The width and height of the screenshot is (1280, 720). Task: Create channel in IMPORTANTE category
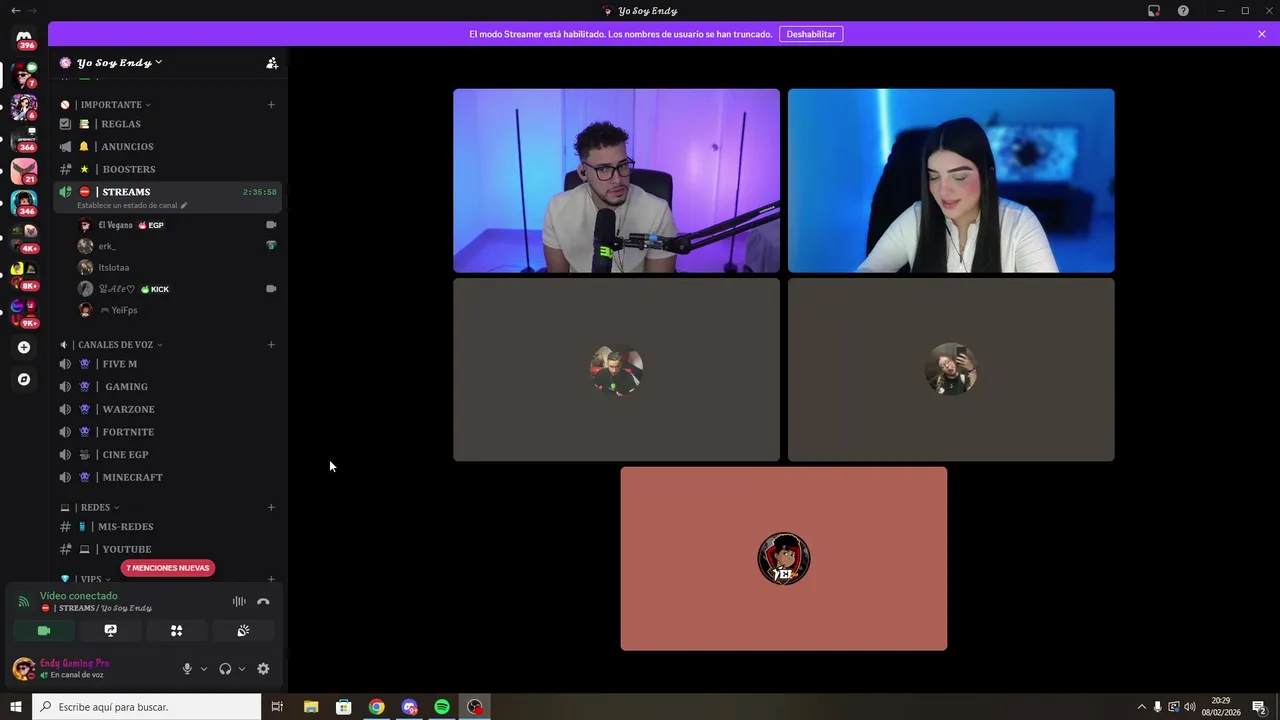point(271,104)
